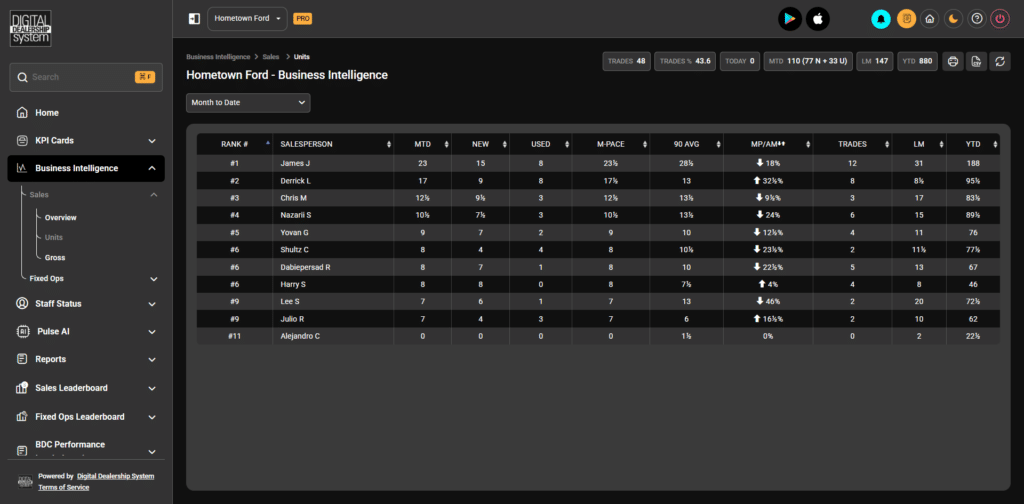
Task: Click the Pulse AI chip icon
Action: tap(22, 332)
